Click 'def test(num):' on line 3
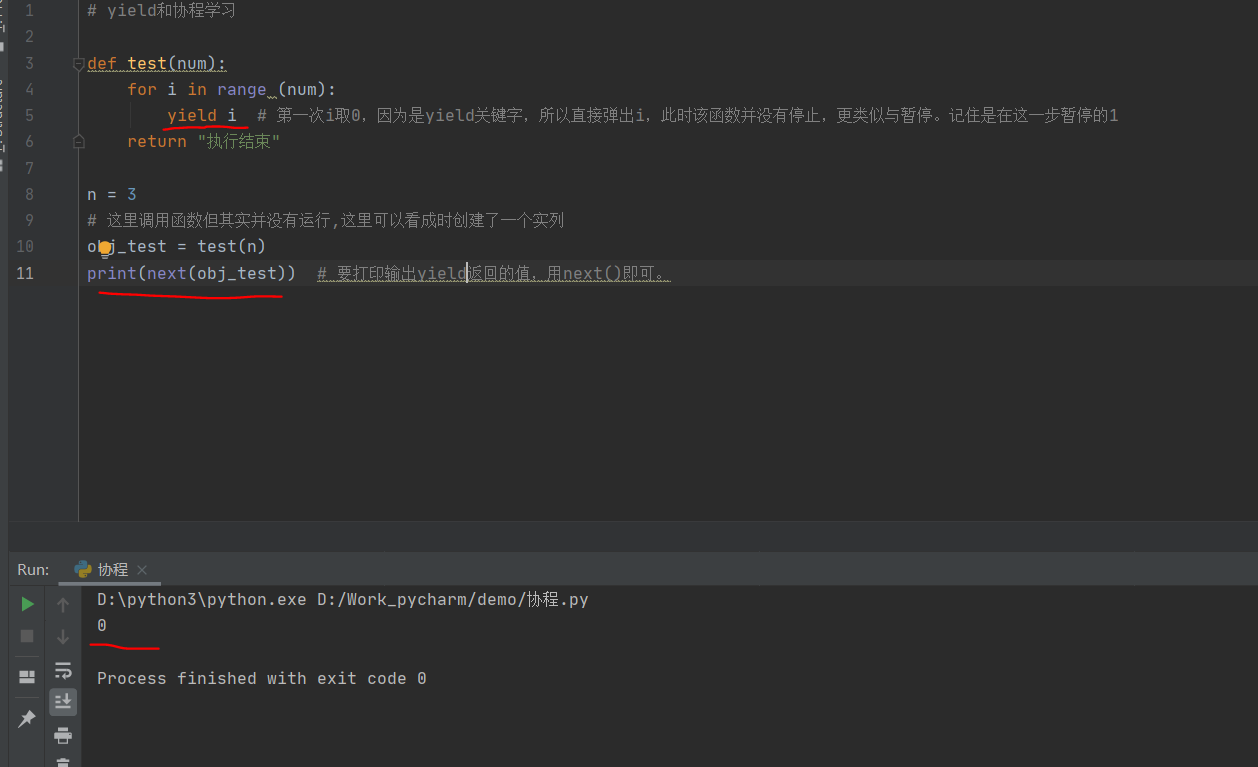Image resolution: width=1258 pixels, height=767 pixels. [x=157, y=63]
